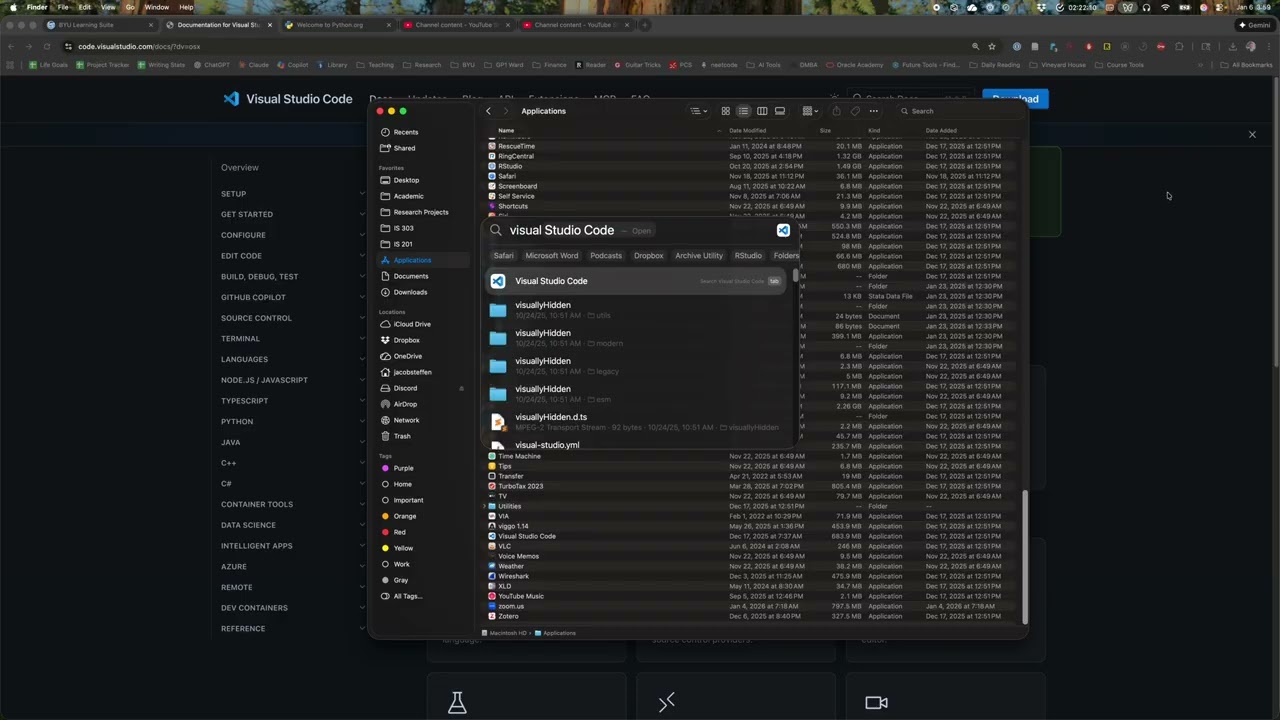
Task: Open AirDrop in Finder sidebar
Action: [405, 404]
